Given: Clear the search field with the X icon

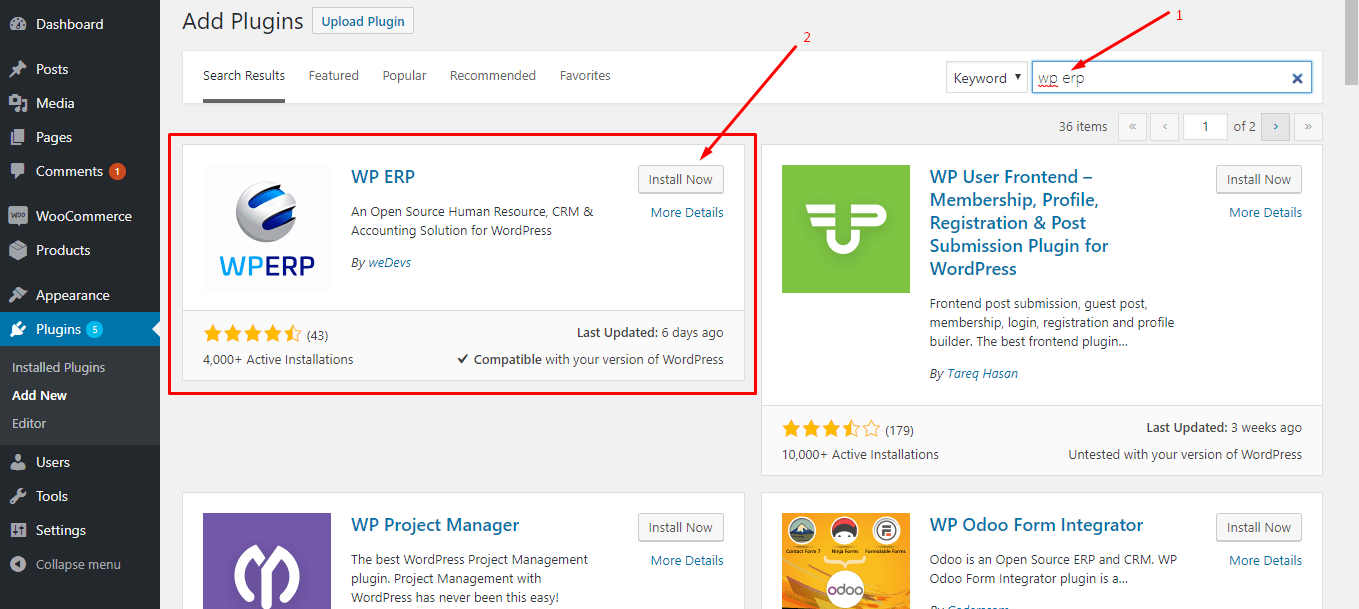Looking at the screenshot, I should (x=1297, y=78).
